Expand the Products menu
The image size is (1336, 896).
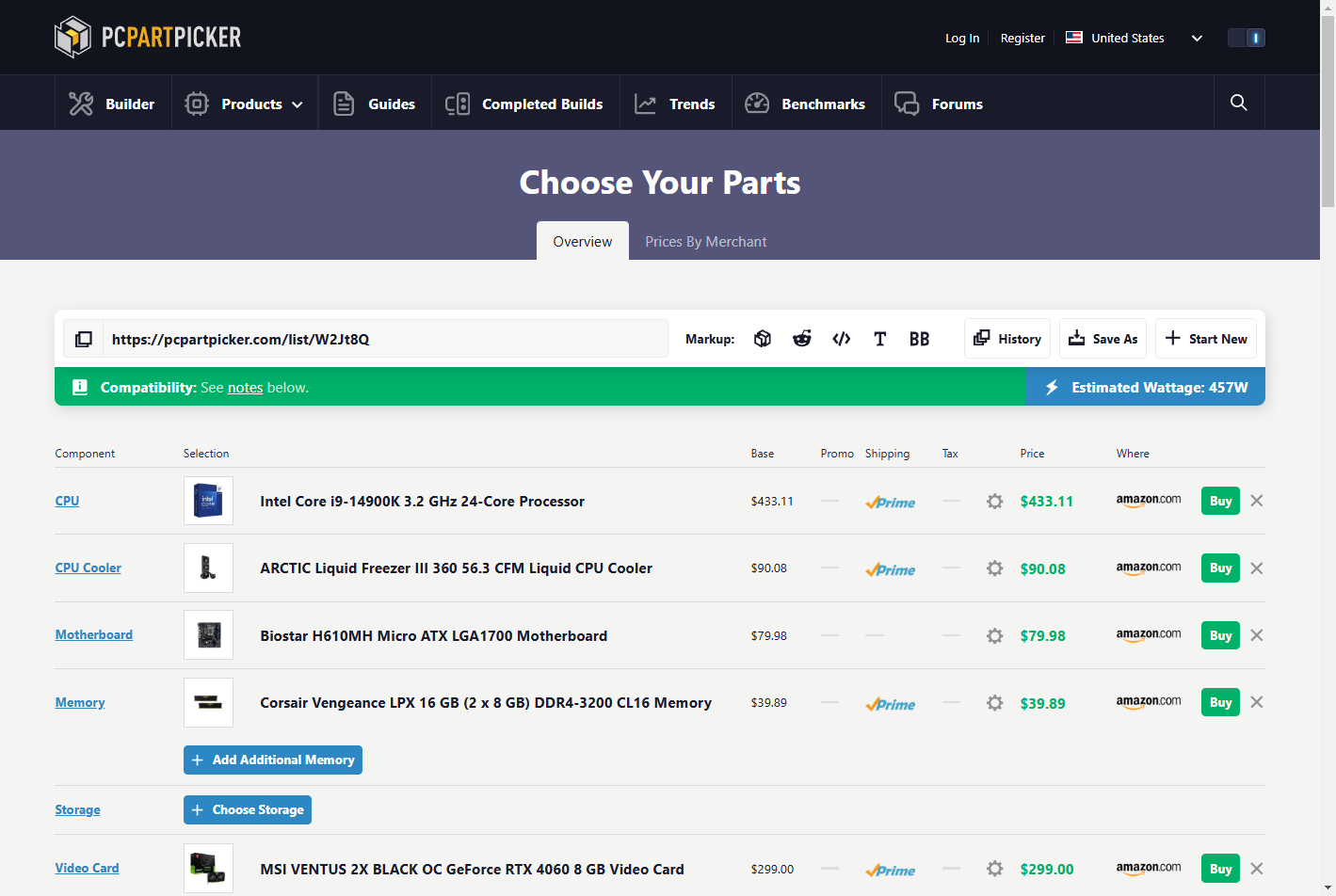point(245,104)
